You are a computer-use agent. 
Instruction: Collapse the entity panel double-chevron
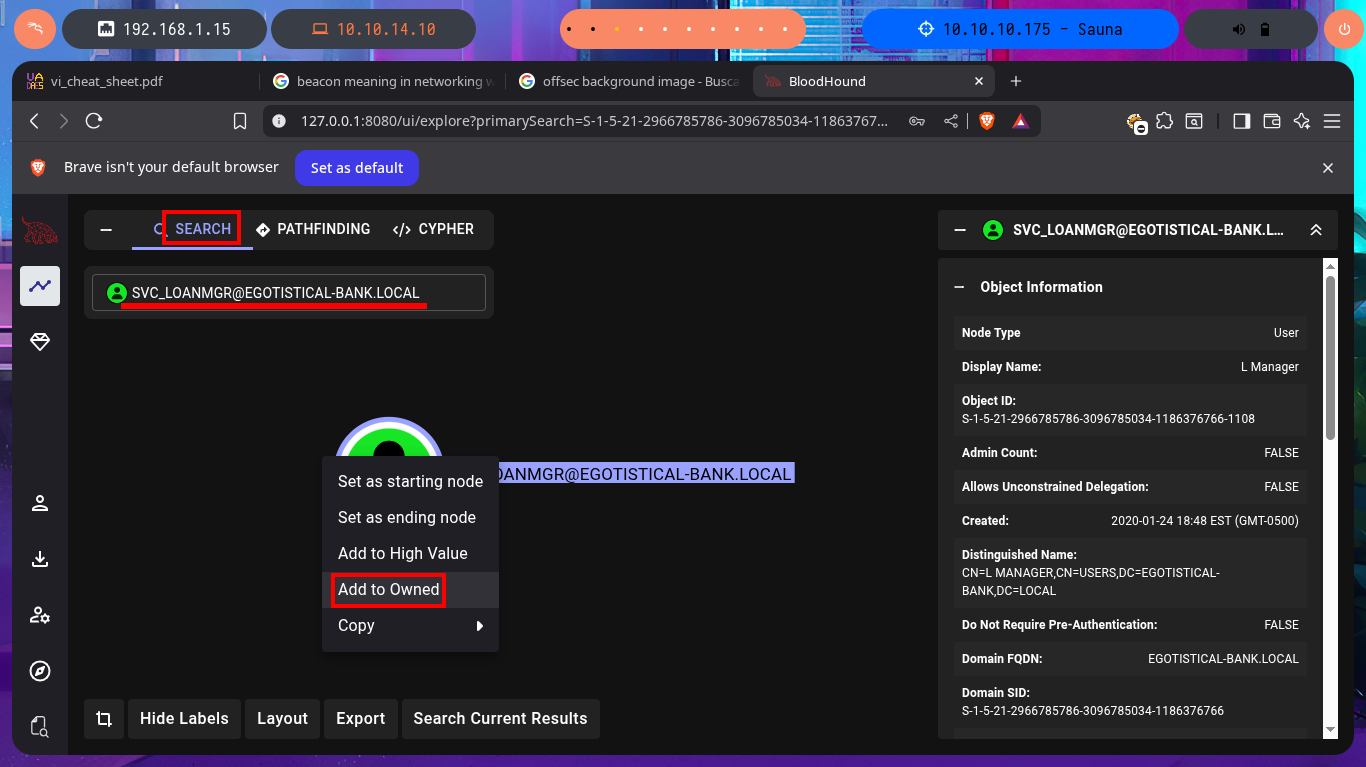click(1316, 230)
